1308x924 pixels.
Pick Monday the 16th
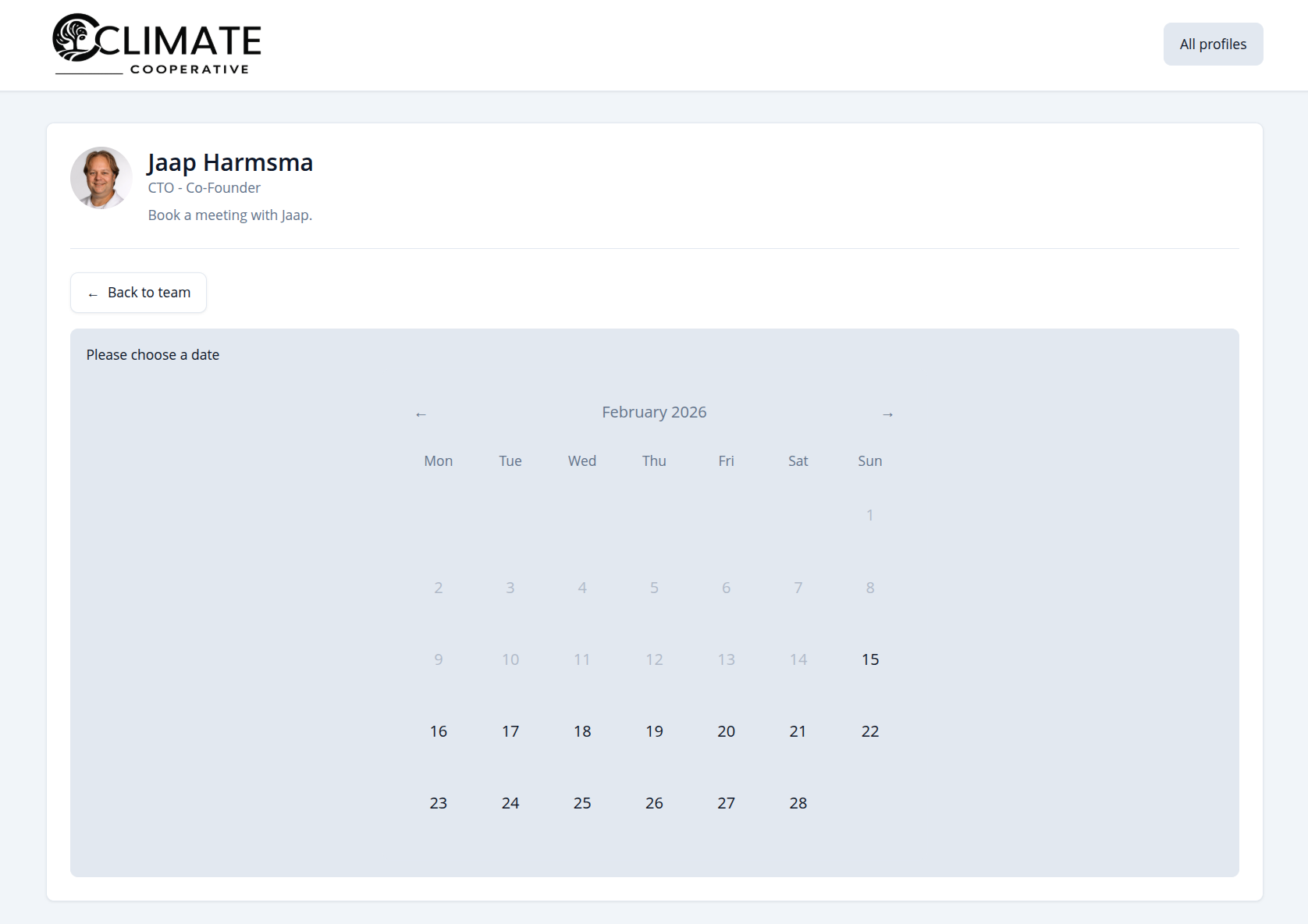[x=439, y=731]
